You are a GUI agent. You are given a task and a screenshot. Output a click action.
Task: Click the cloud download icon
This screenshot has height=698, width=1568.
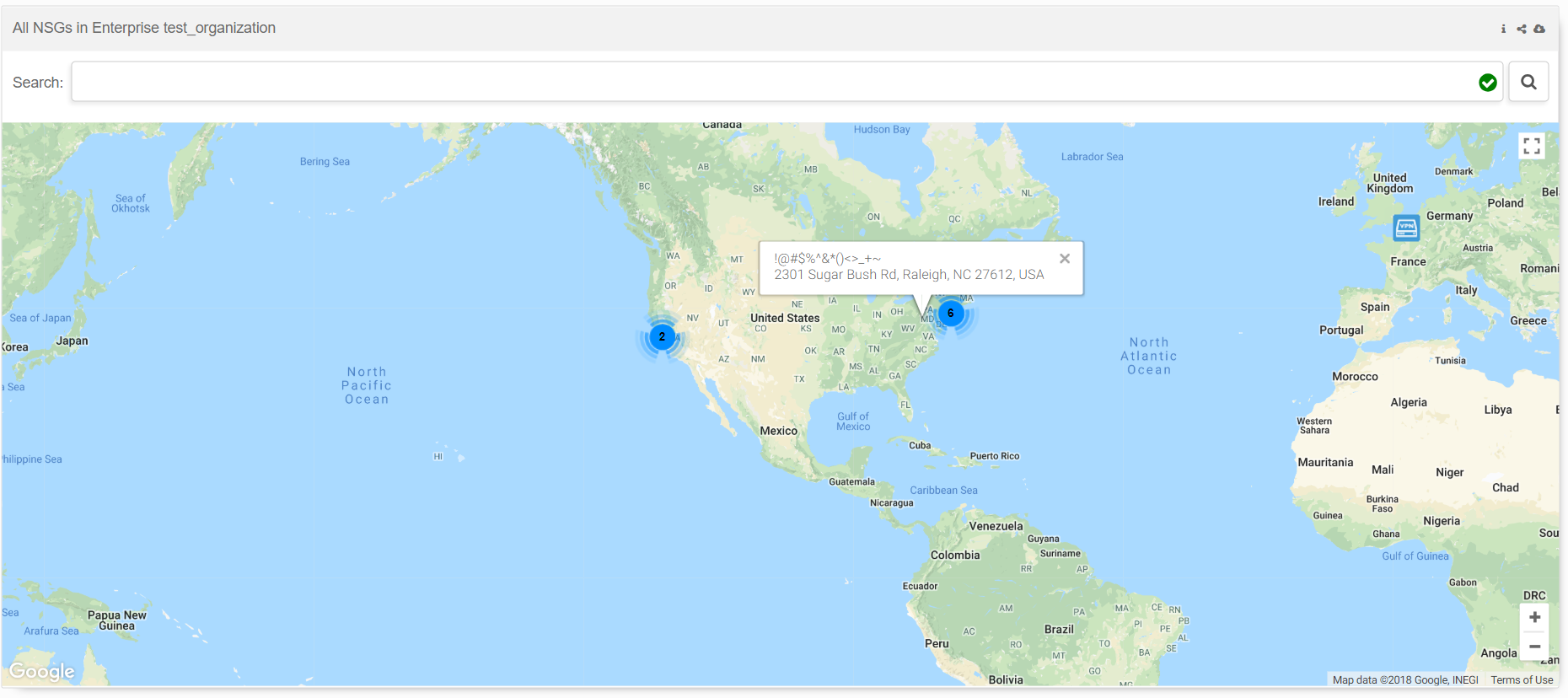pos(1539,29)
